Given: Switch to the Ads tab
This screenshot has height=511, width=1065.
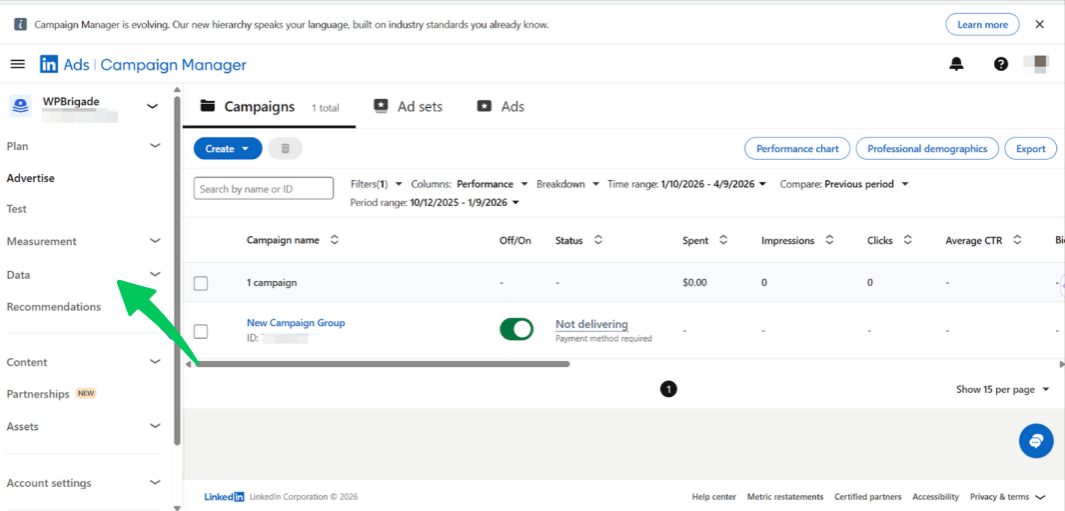Looking at the screenshot, I should [501, 107].
